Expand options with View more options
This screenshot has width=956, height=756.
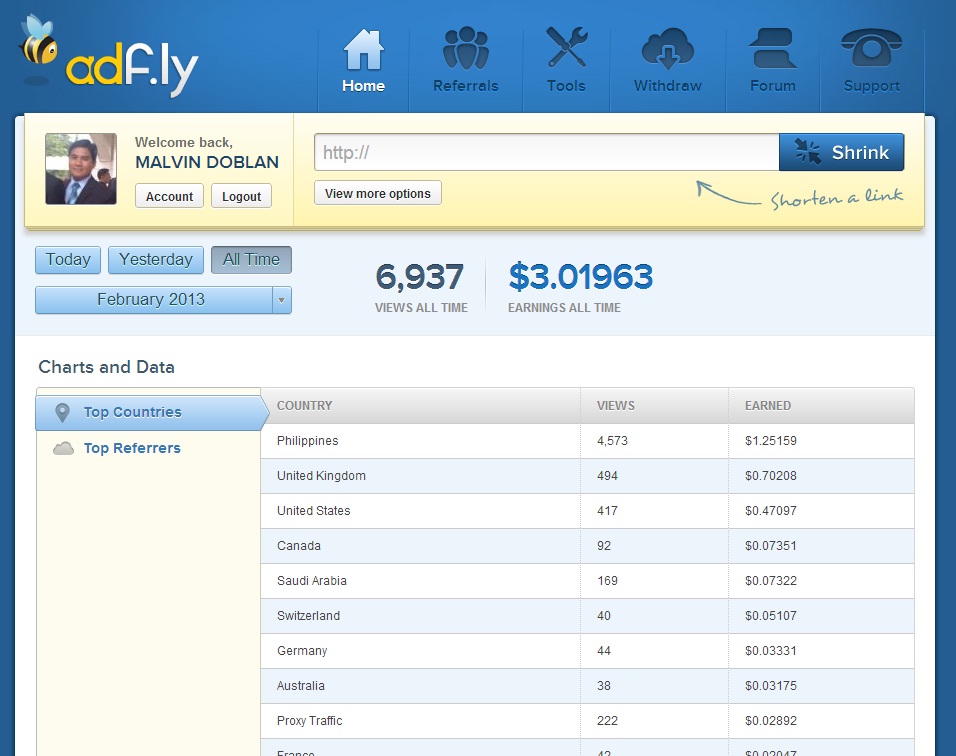pos(377,193)
